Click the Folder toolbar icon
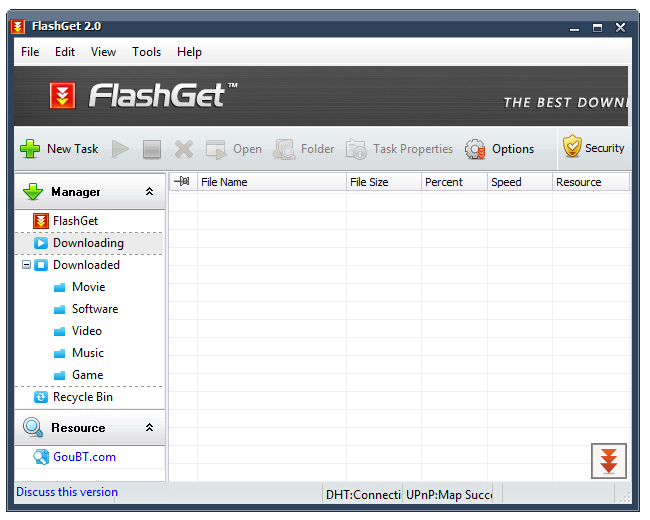Image resolution: width=650 pixels, height=520 pixels. pyautogui.click(x=284, y=149)
